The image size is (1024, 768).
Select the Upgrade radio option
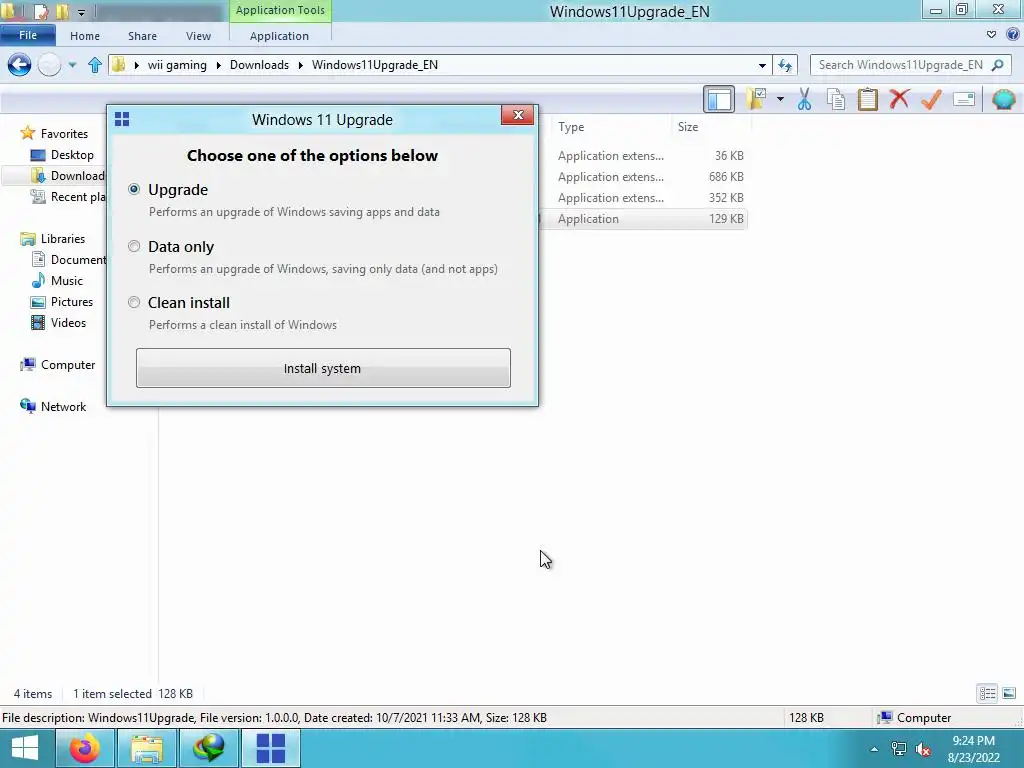click(x=134, y=189)
